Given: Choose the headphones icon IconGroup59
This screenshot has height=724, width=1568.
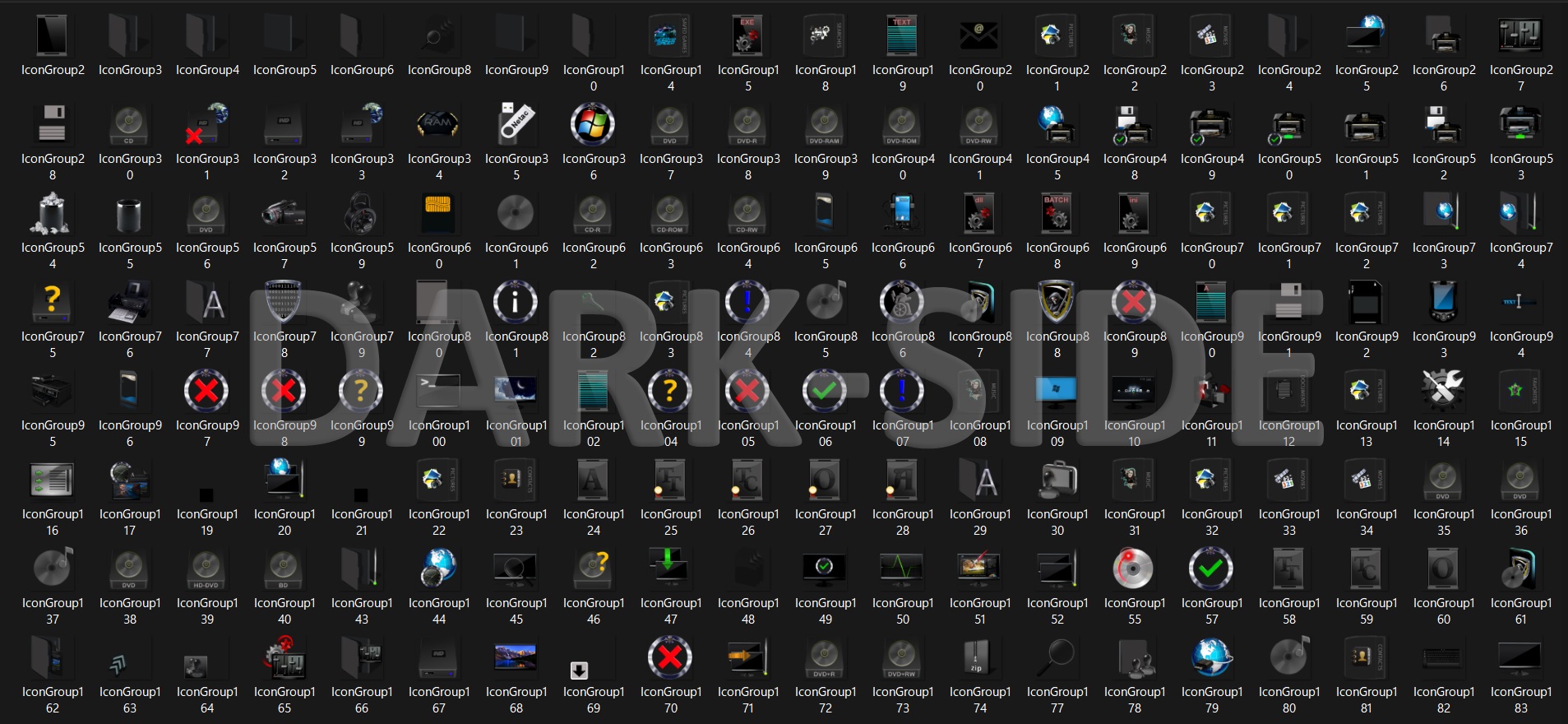Looking at the screenshot, I should coord(362,213).
